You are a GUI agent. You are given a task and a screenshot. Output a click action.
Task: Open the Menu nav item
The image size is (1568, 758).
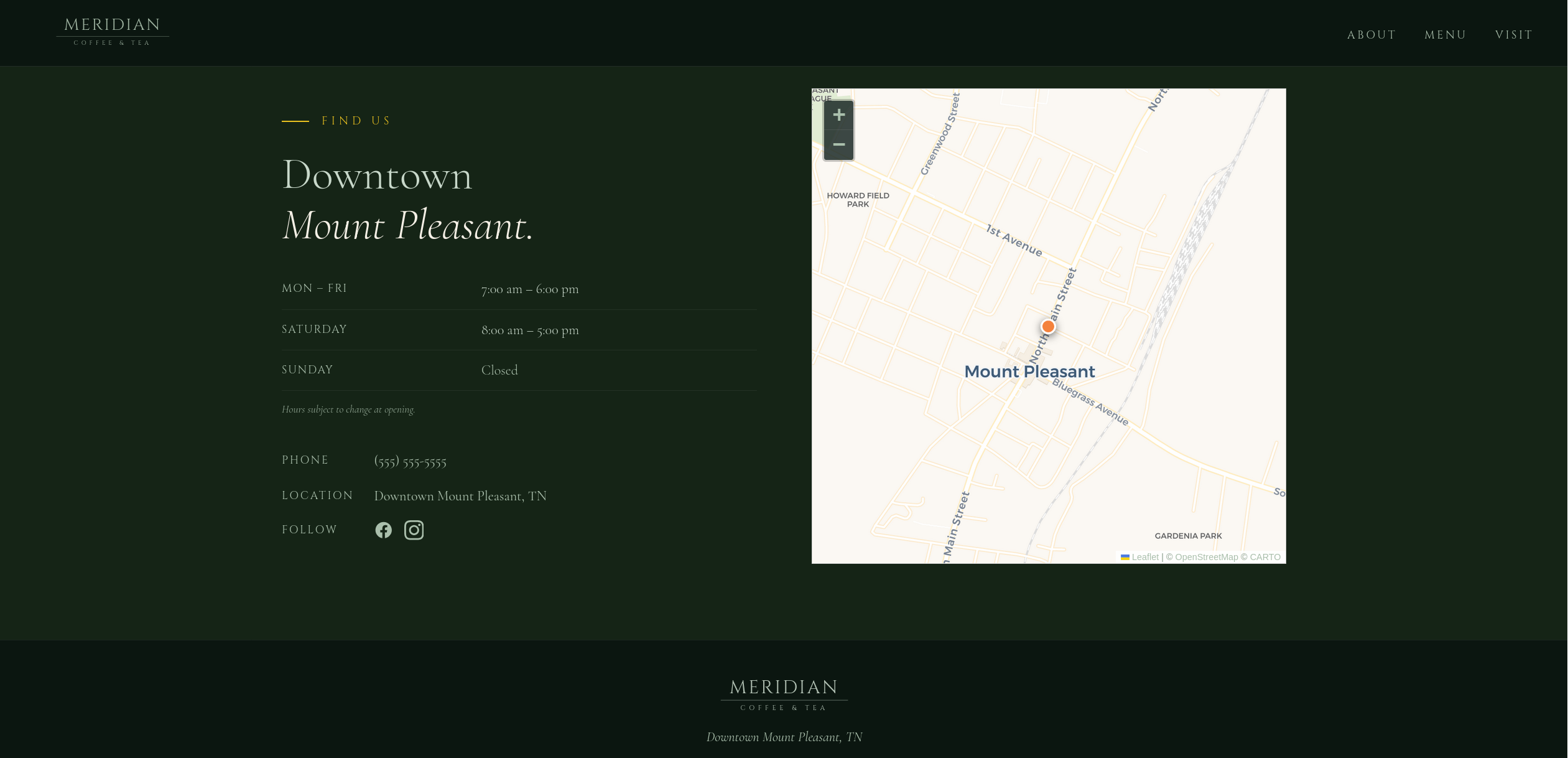click(x=1445, y=35)
